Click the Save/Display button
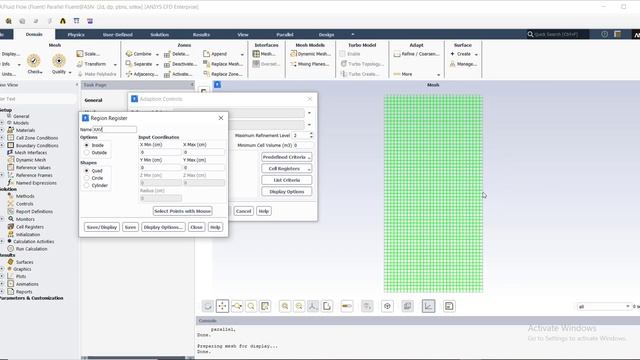Viewport: 640px width, 360px height. pos(102,227)
